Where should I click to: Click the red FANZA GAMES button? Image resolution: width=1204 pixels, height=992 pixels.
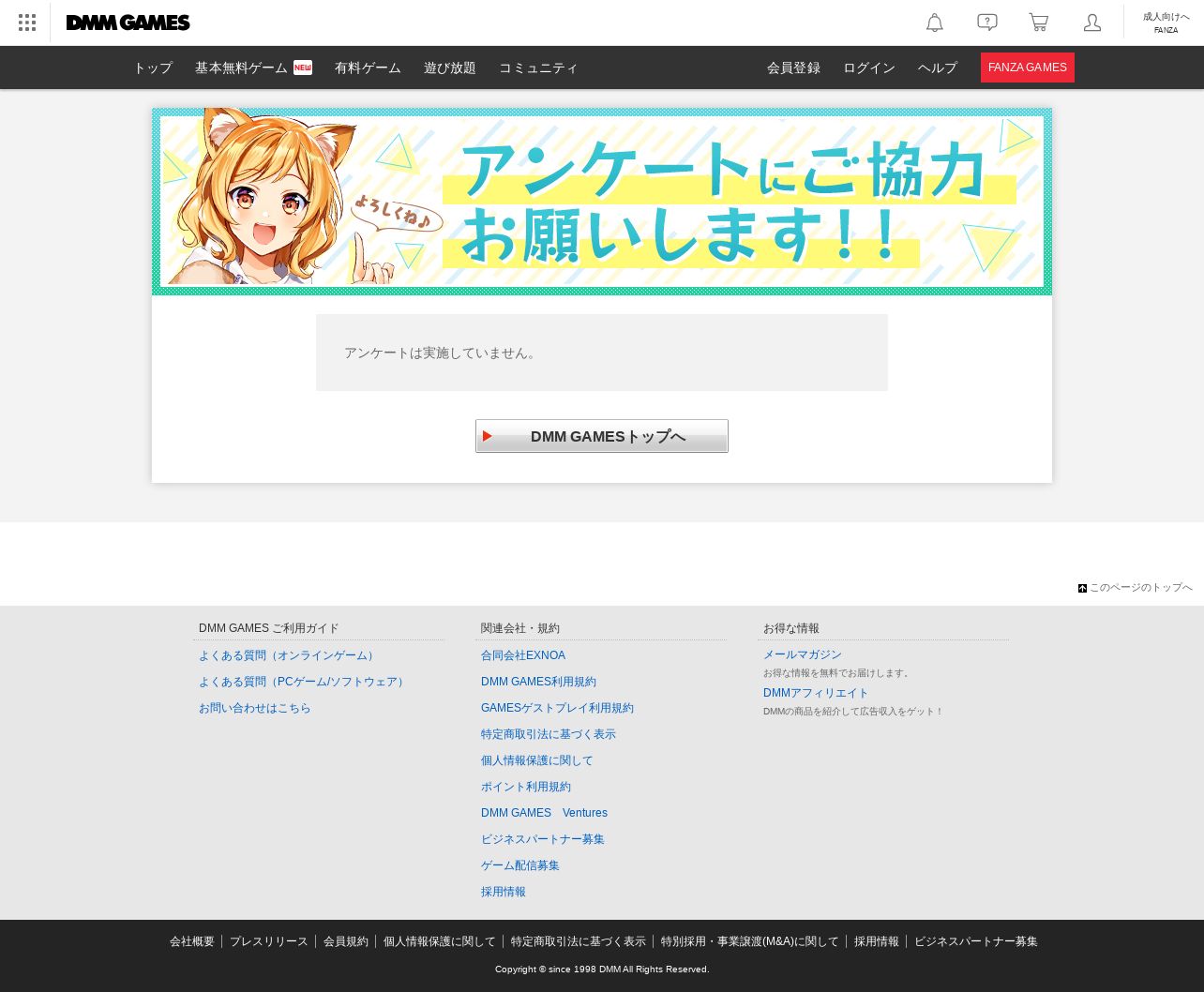(1028, 68)
